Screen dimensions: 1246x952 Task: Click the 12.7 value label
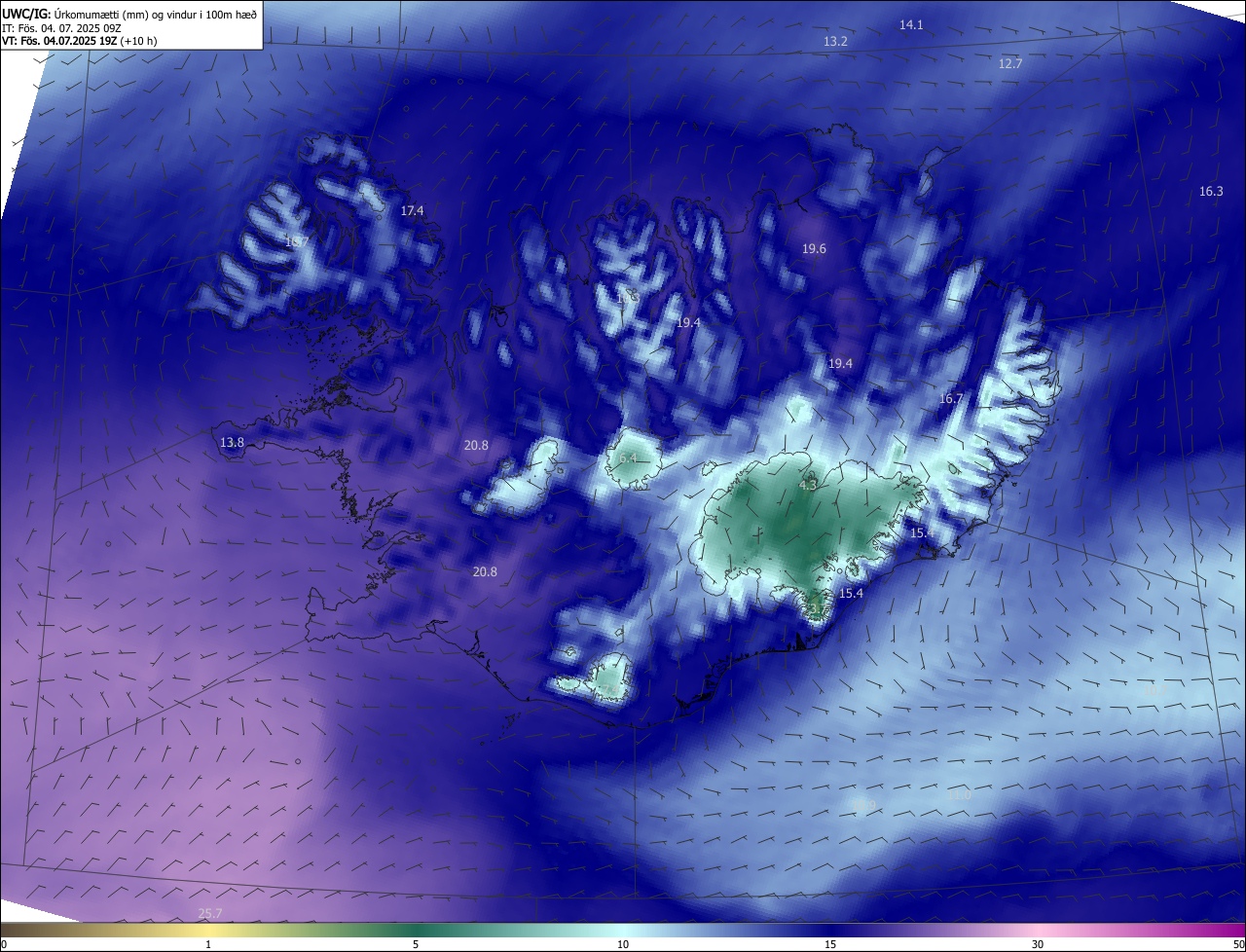click(1010, 63)
